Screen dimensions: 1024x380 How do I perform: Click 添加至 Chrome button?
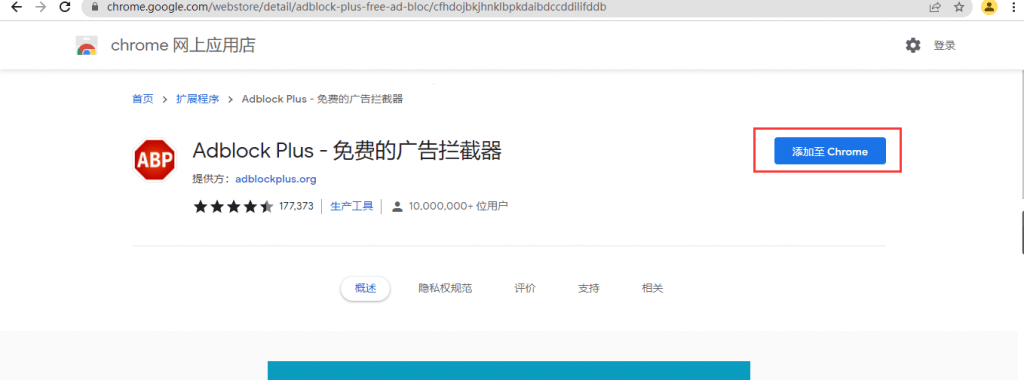point(829,151)
